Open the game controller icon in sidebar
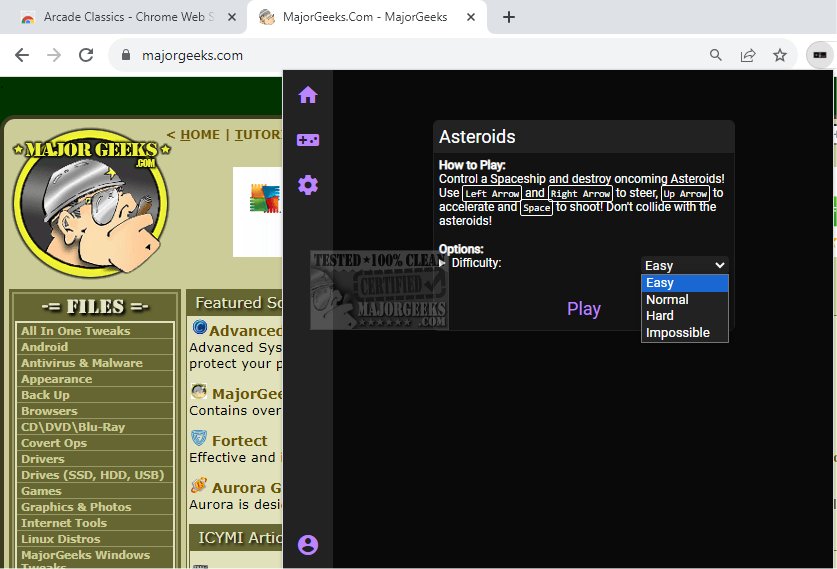This screenshot has width=837, height=569. (x=308, y=140)
